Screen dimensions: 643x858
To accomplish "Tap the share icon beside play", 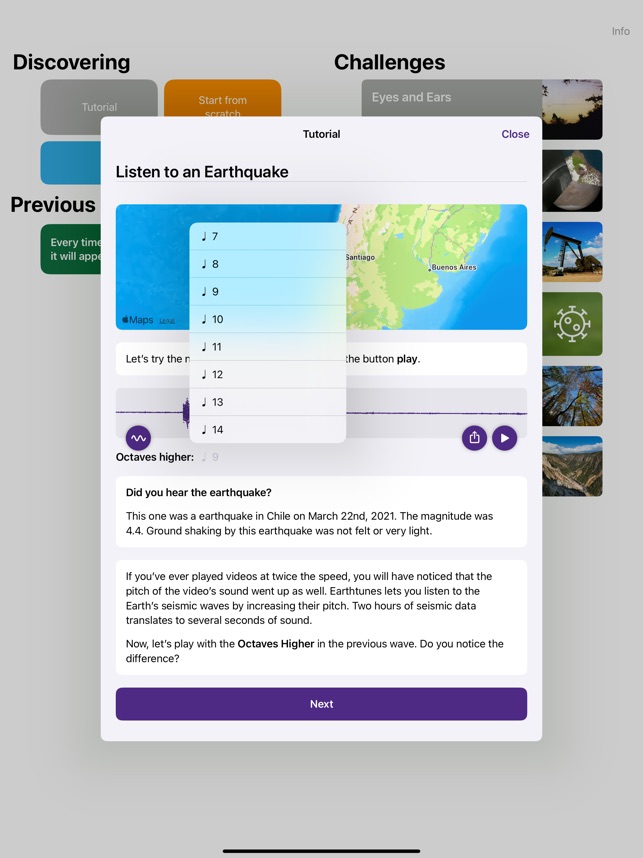I will tap(474, 438).
